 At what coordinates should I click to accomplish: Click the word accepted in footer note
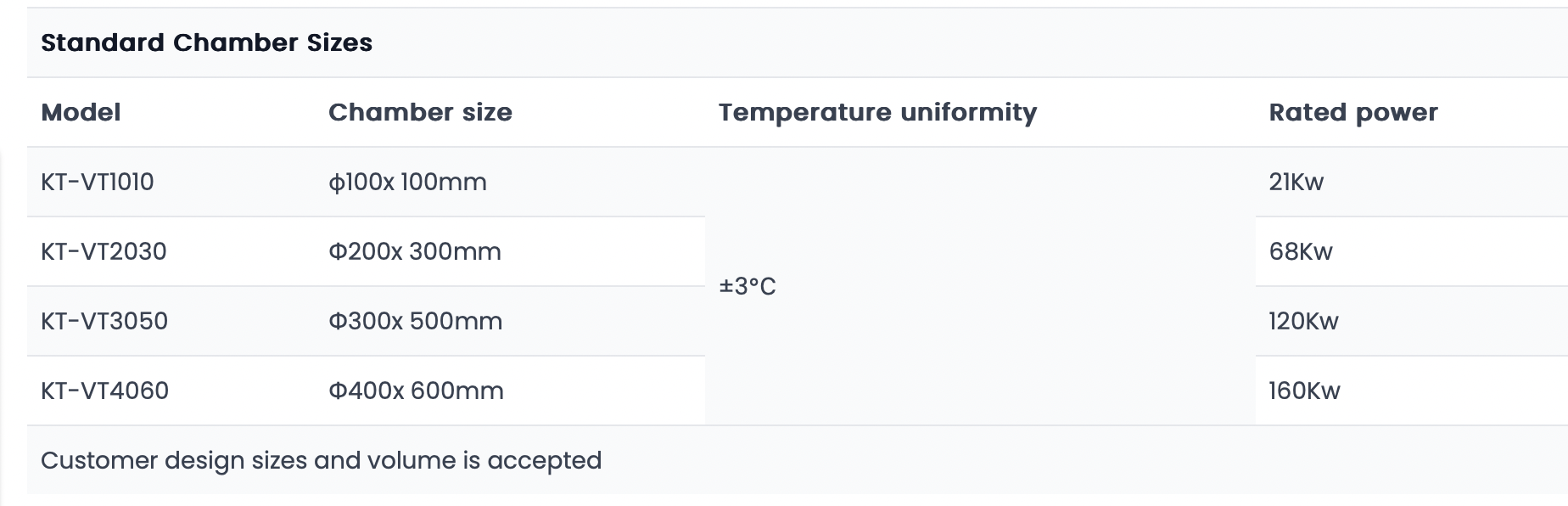[544, 461]
